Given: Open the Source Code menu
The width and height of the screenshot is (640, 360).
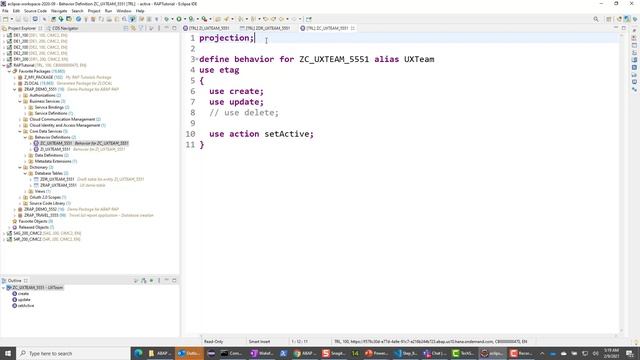Looking at the screenshot, I should pyautogui.click(x=35, y=11).
